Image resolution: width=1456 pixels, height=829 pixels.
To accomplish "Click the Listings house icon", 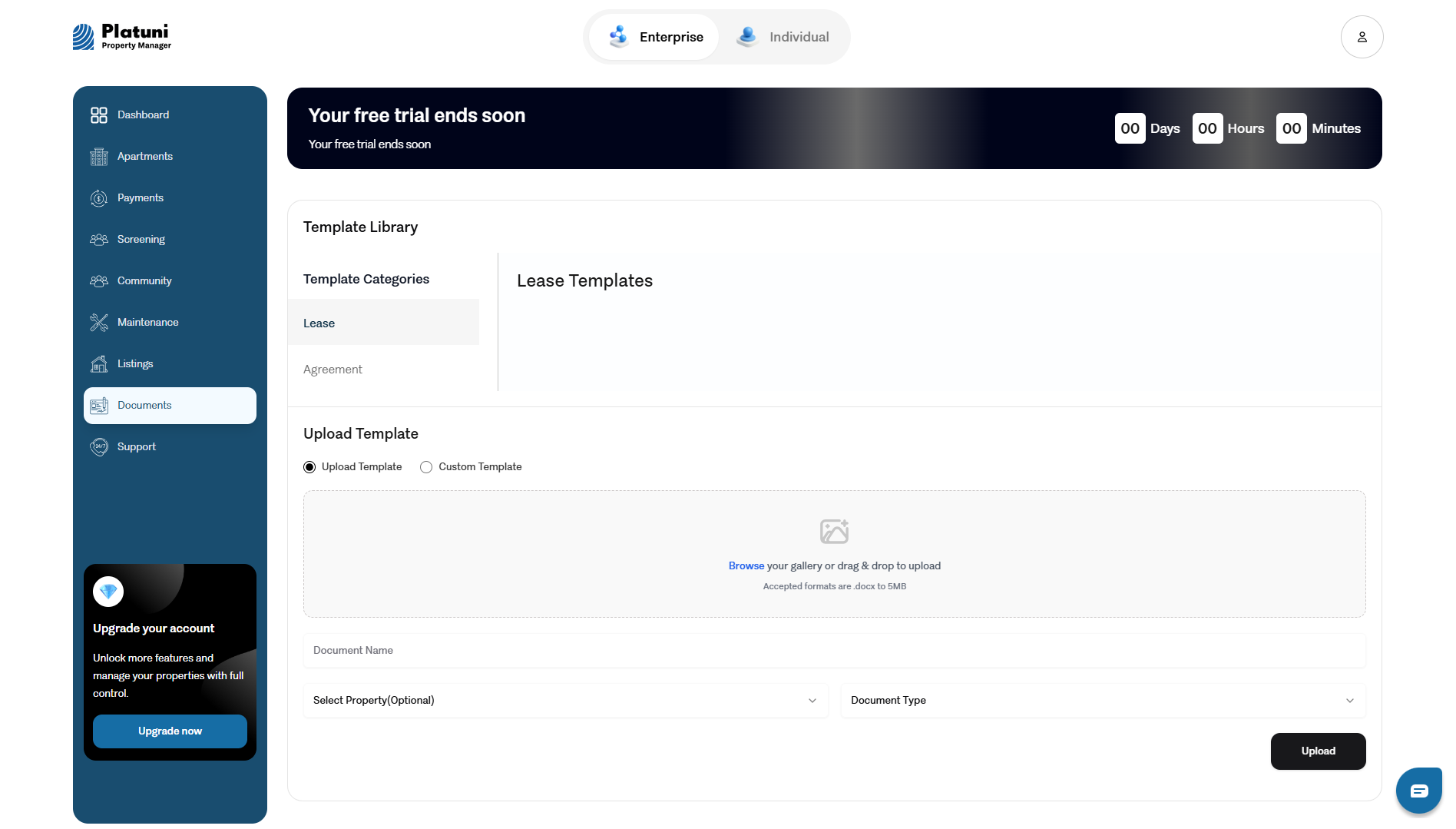I will pos(99,364).
